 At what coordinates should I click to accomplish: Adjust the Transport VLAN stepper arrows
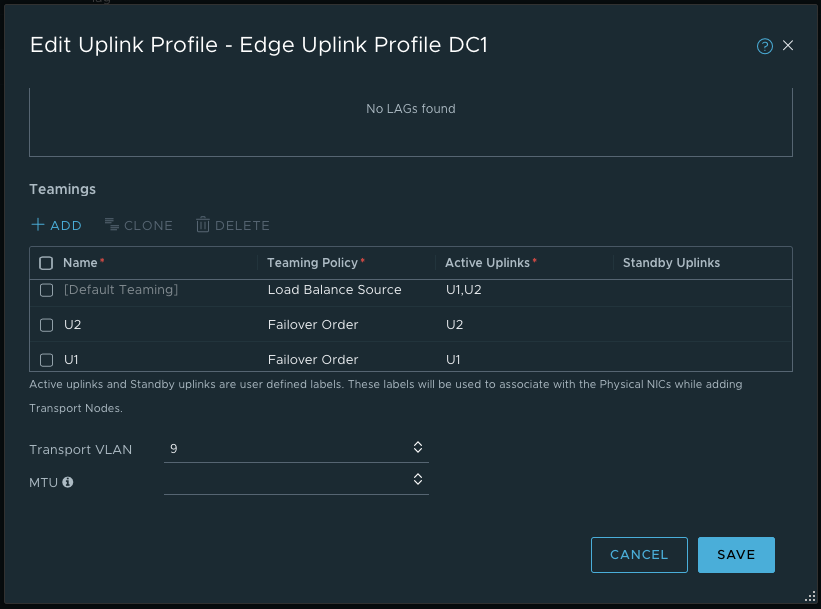(418, 448)
